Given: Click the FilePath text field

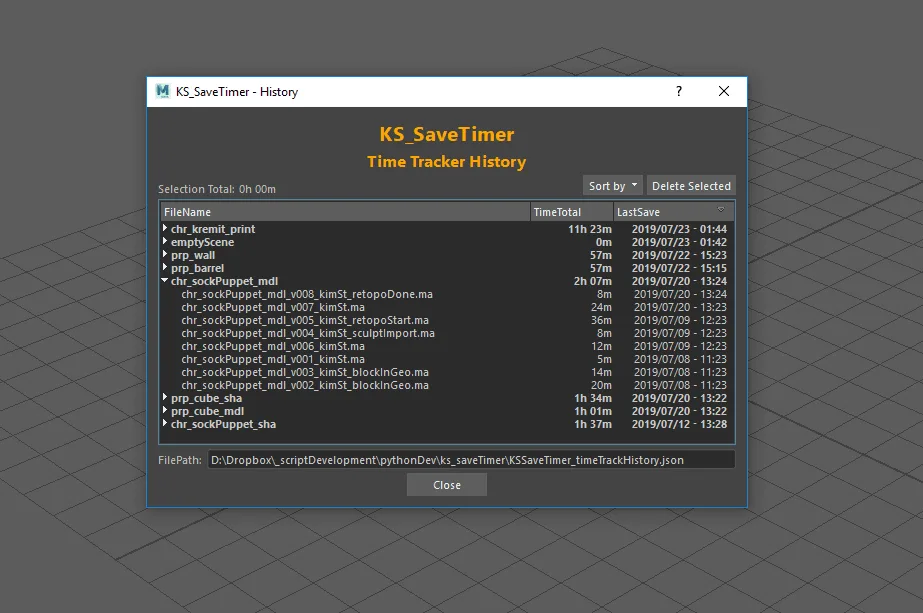Looking at the screenshot, I should (470, 460).
